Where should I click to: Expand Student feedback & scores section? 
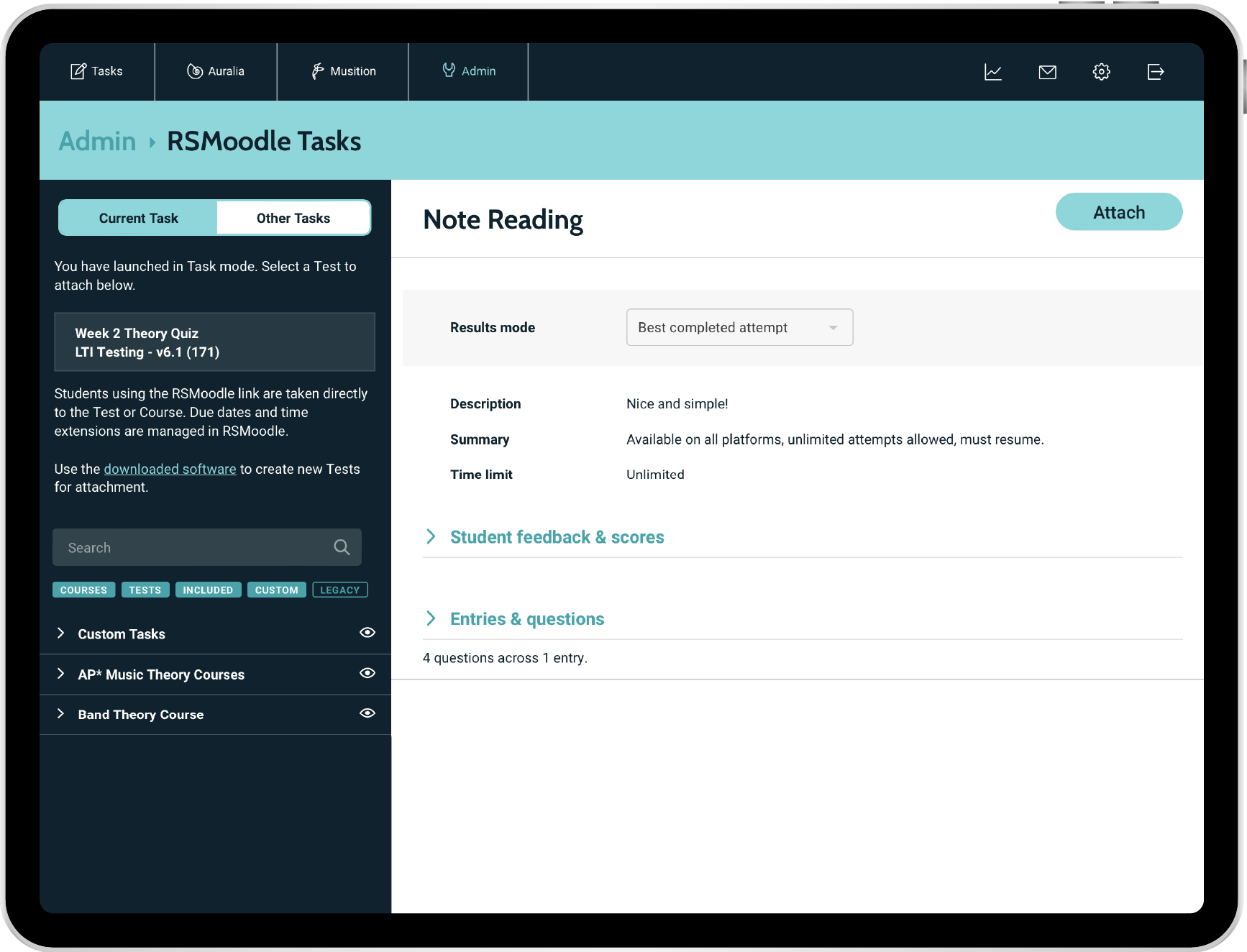tap(557, 537)
